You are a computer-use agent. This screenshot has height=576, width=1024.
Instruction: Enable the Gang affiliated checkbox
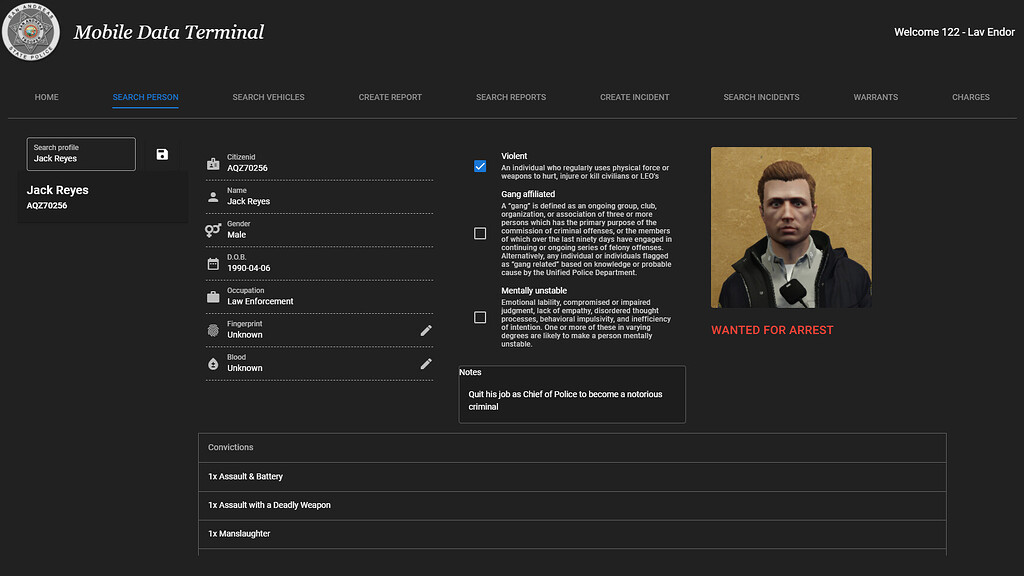coord(479,232)
